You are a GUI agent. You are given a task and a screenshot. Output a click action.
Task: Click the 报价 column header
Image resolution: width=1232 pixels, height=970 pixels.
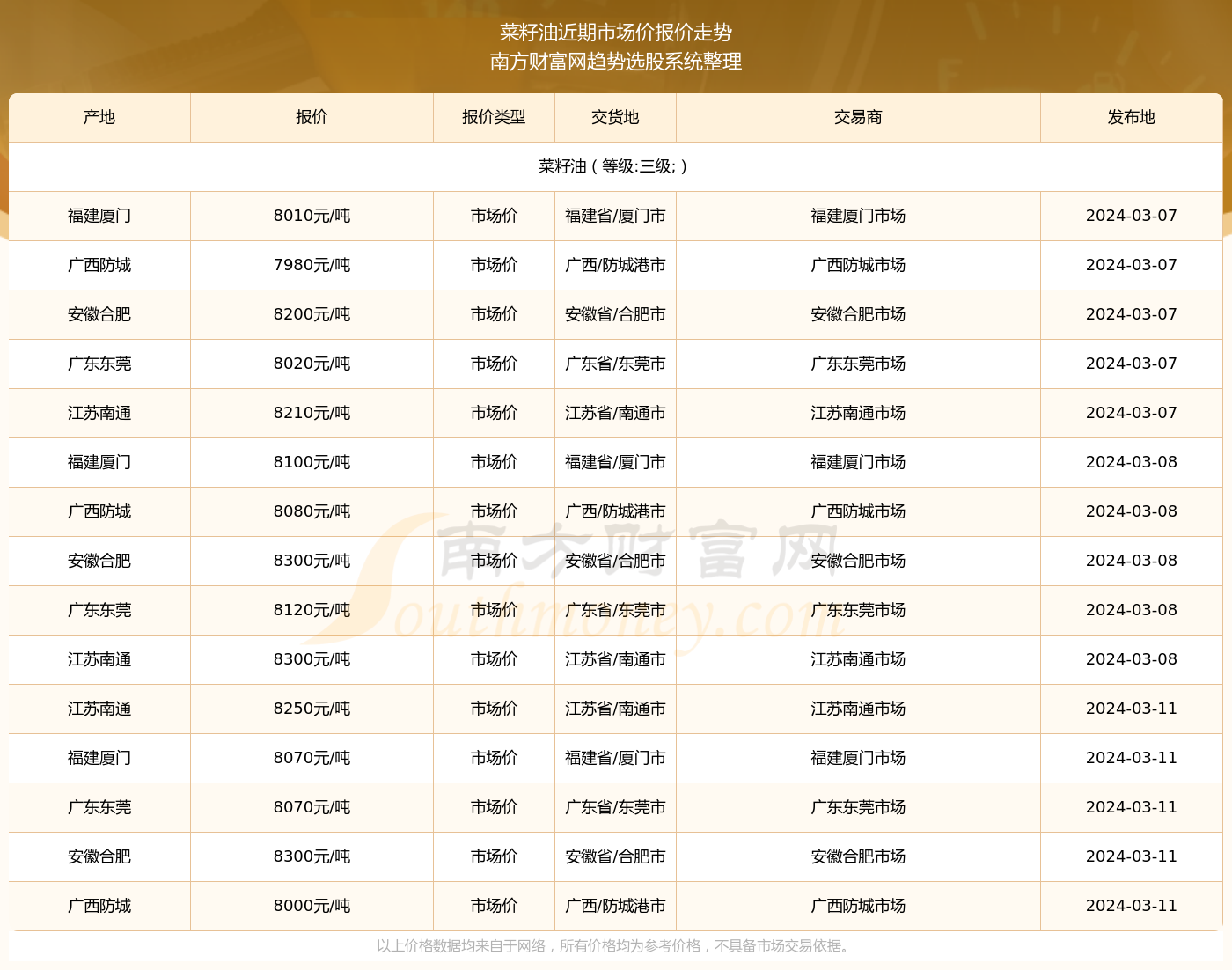tap(312, 117)
